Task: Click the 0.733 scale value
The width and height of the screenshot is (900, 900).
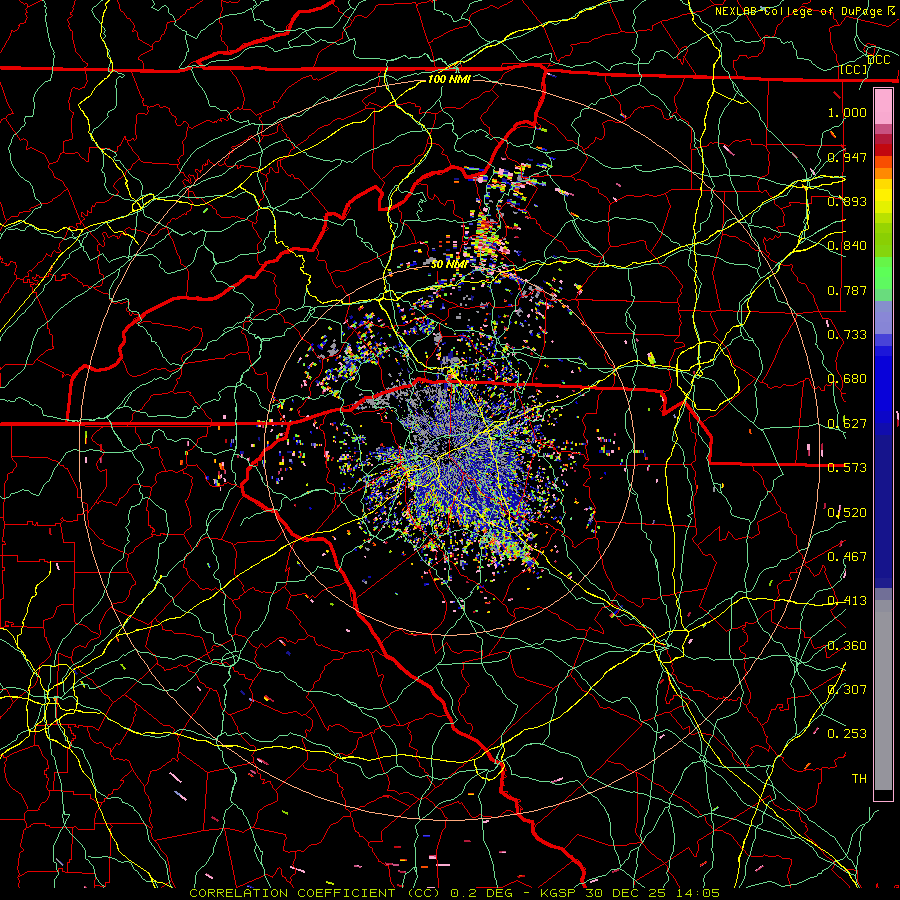Action: click(x=847, y=335)
